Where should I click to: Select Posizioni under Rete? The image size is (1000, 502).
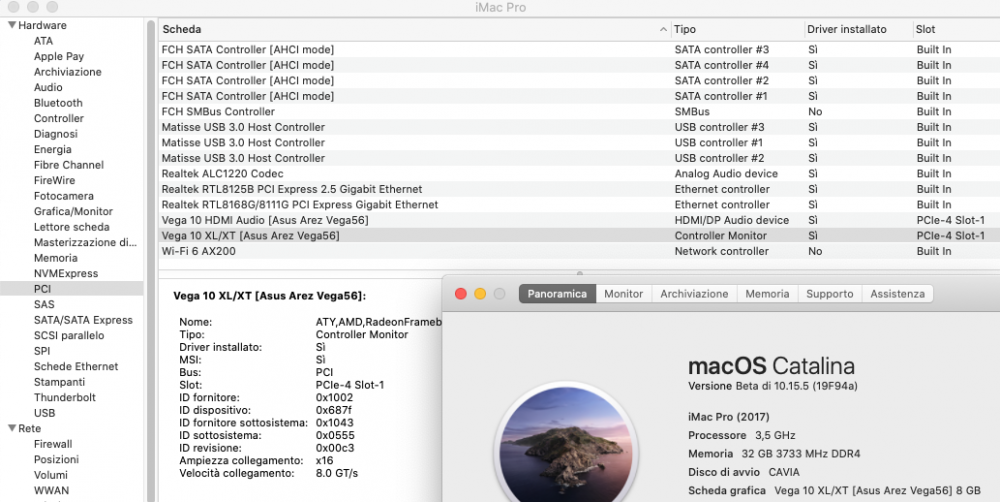[x=56, y=459]
